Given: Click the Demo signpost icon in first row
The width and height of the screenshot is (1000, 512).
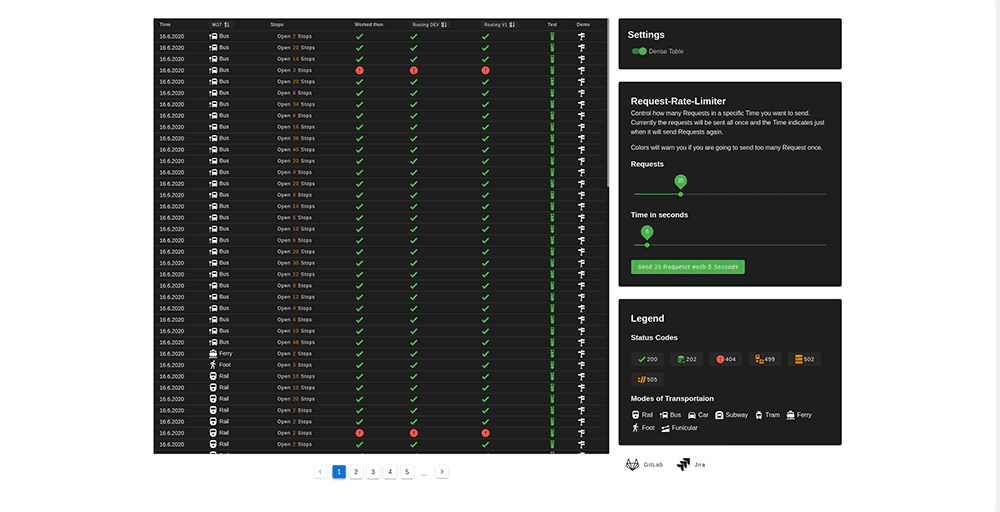Looking at the screenshot, I should (582, 36).
